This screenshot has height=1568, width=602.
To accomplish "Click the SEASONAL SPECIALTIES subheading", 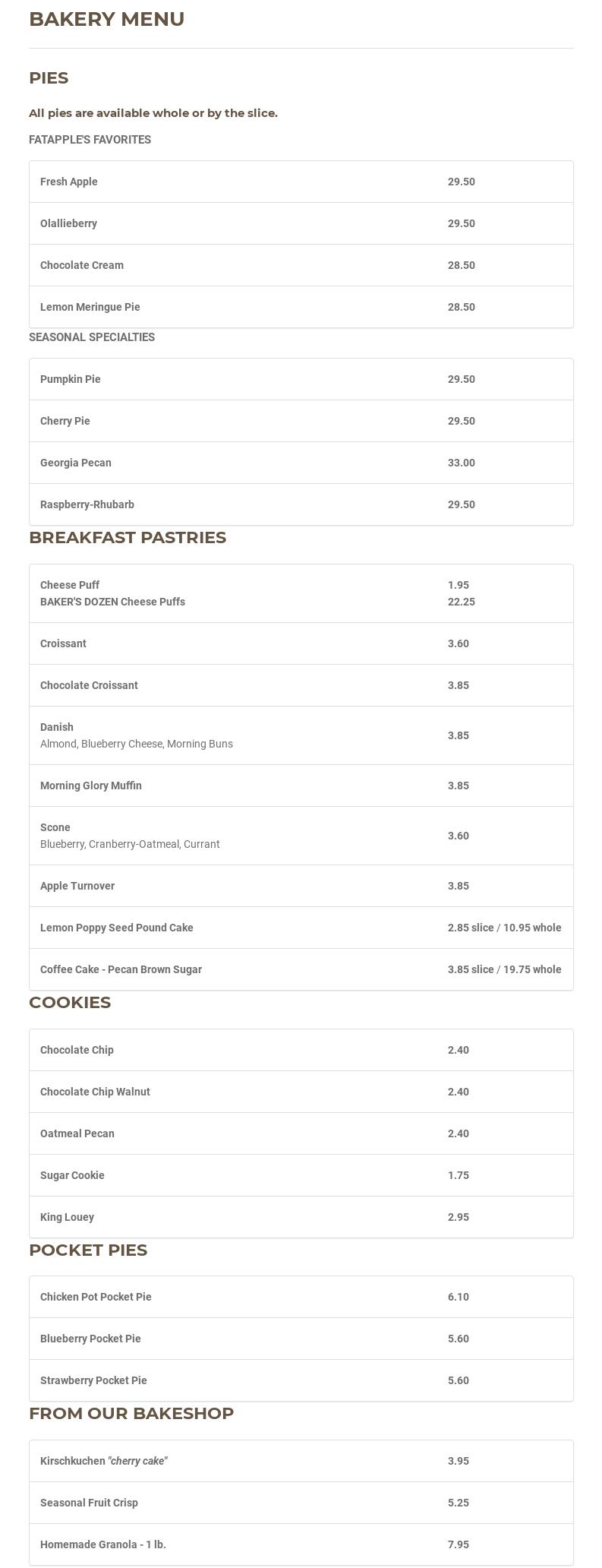I will click(x=92, y=337).
